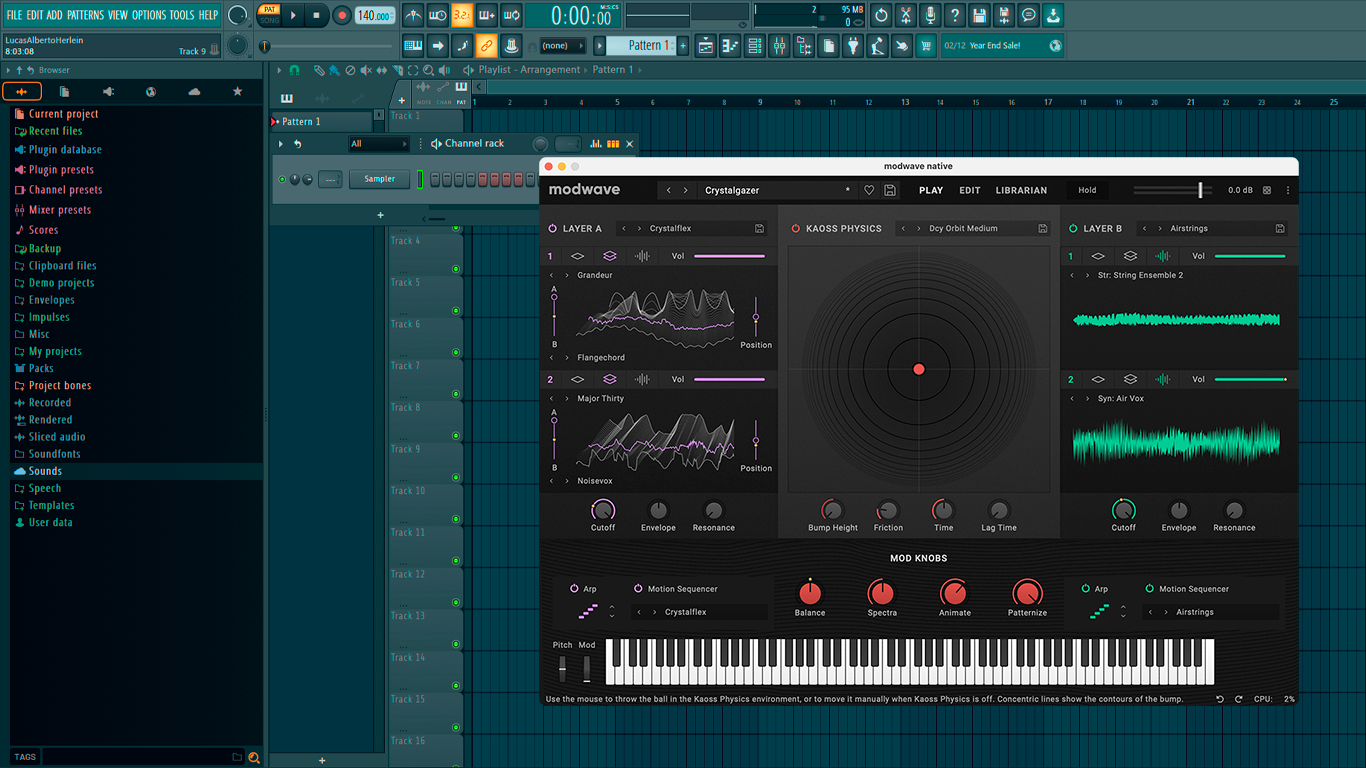Click the save icon next to Crystalflex
This screenshot has width=1366, height=768.
(760, 229)
